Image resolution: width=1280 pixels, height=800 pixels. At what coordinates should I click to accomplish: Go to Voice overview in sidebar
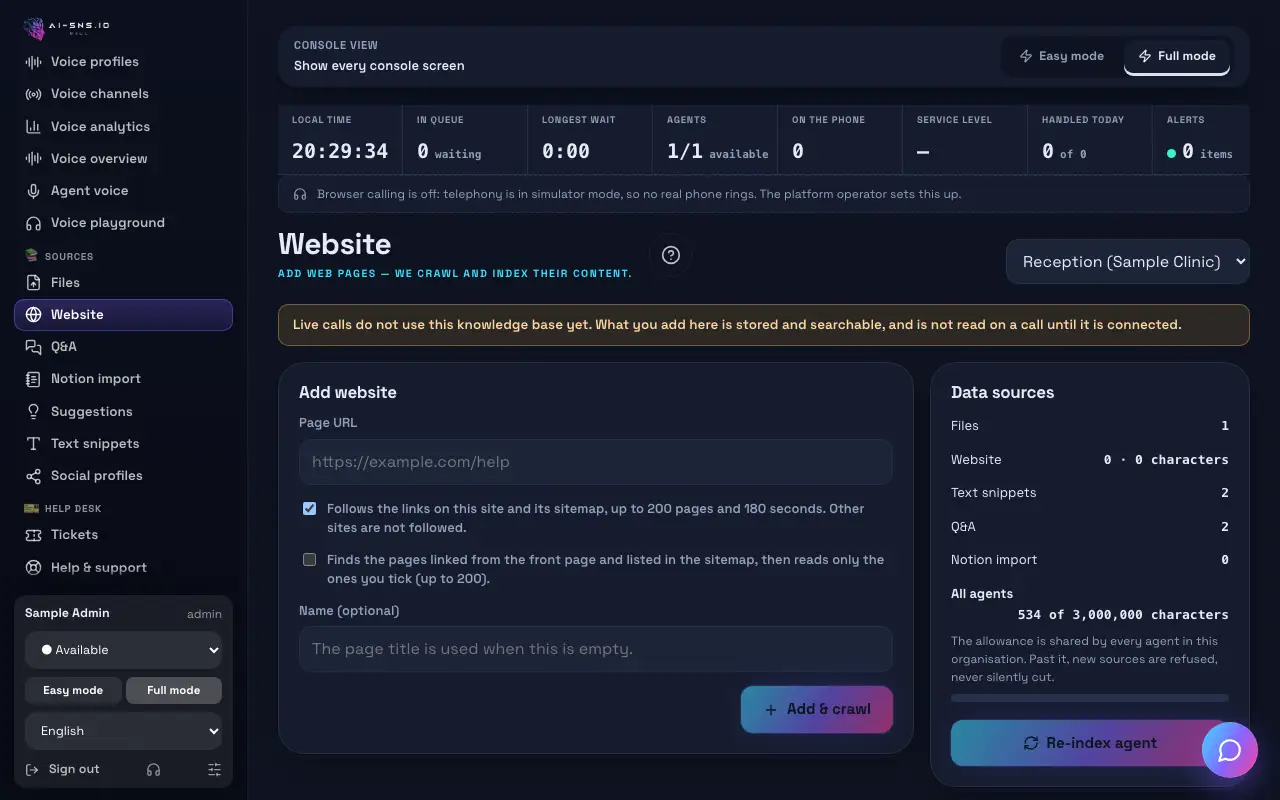coord(123,158)
